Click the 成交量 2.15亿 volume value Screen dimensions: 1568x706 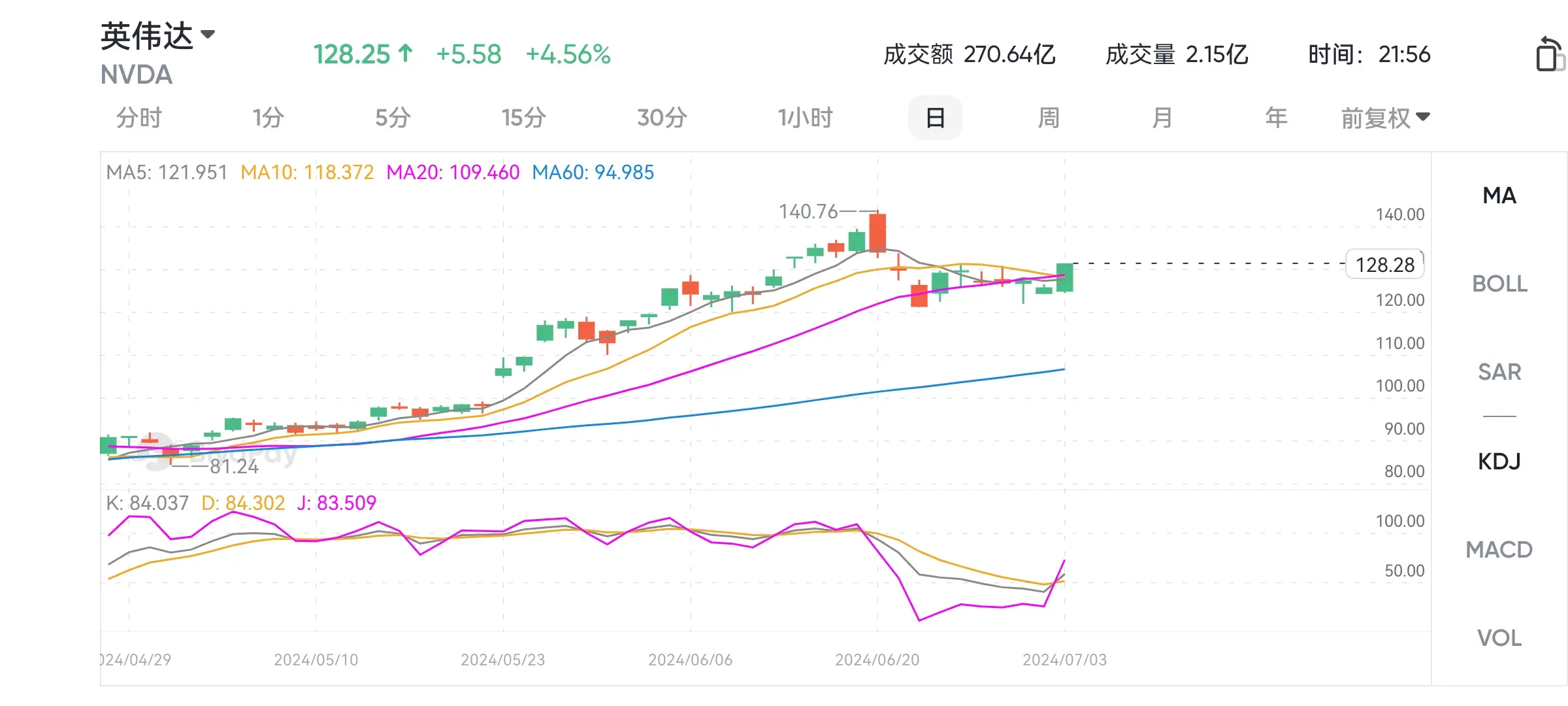(1177, 55)
